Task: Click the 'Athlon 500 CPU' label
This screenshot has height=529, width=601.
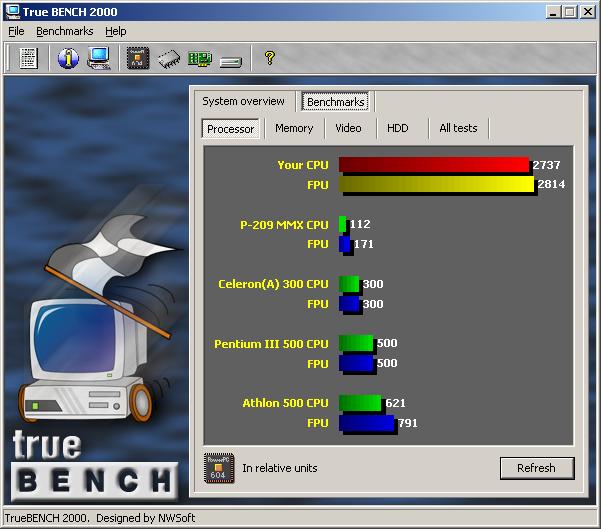Action: coord(286,403)
